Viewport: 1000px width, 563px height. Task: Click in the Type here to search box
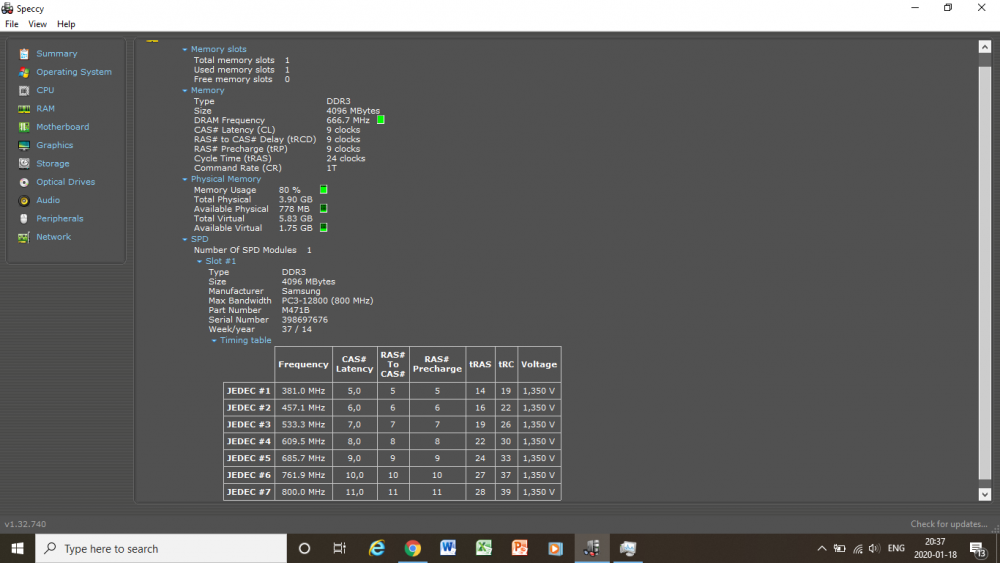[x=161, y=548]
